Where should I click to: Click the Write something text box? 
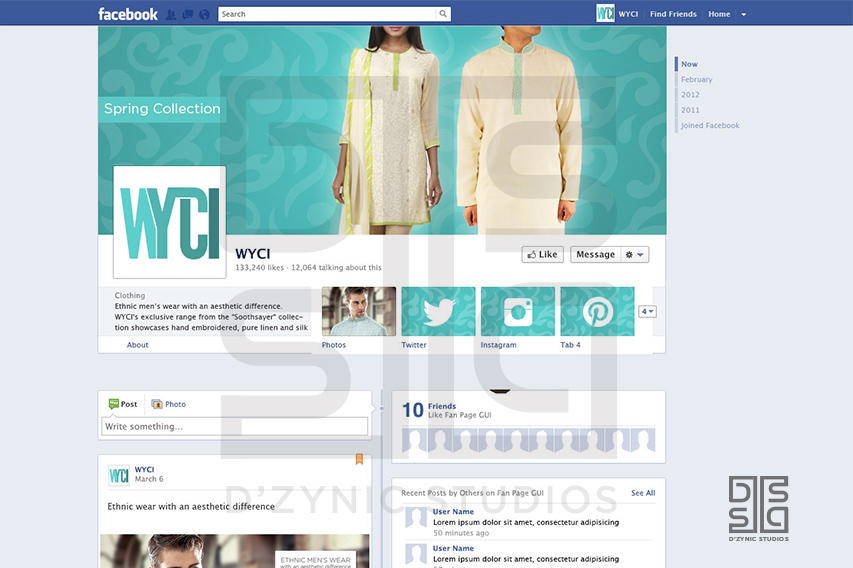[234, 427]
